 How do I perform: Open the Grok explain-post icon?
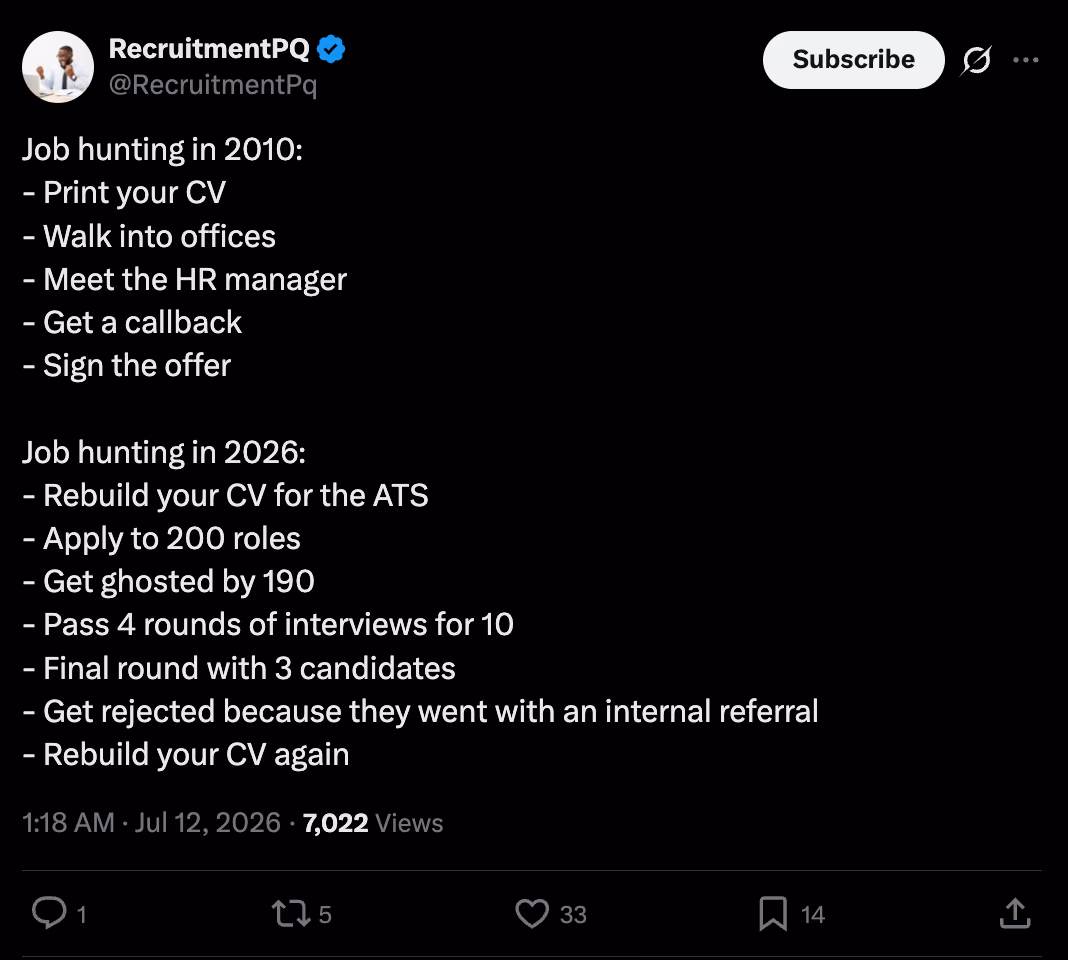[x=976, y=61]
